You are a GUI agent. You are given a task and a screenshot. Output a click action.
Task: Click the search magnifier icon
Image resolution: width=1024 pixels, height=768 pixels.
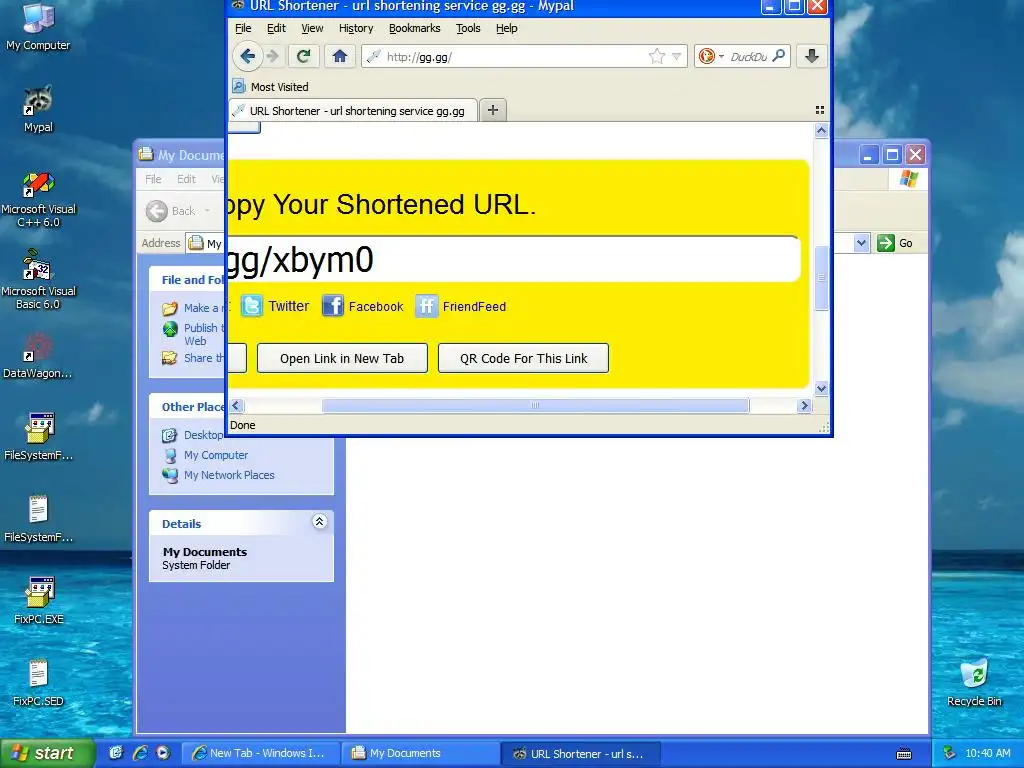(x=778, y=57)
